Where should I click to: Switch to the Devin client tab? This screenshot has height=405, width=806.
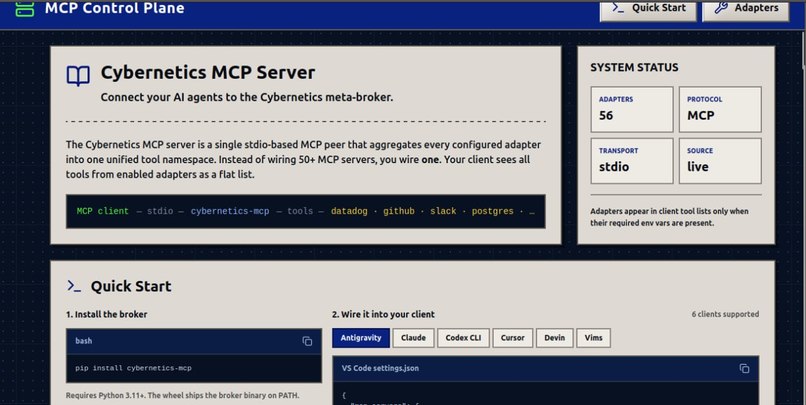(555, 338)
